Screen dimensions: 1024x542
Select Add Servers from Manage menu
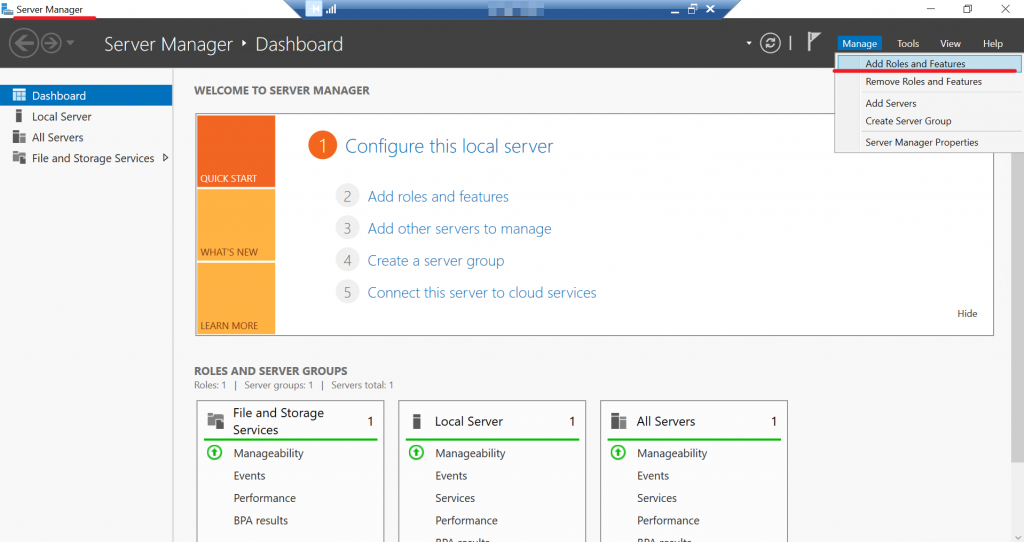929,103
